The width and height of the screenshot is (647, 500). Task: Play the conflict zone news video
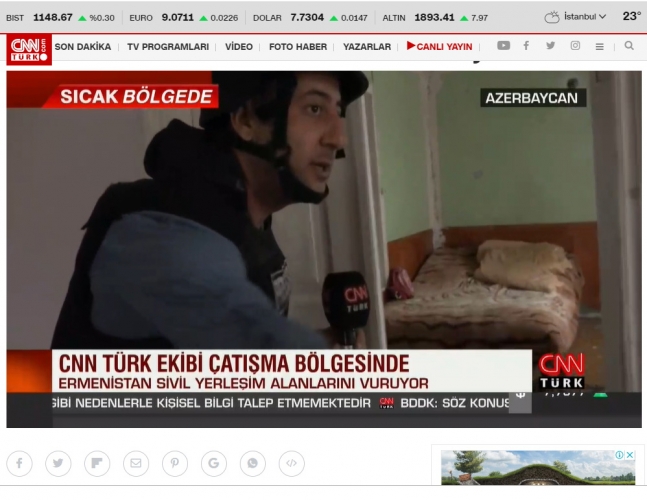(324, 249)
